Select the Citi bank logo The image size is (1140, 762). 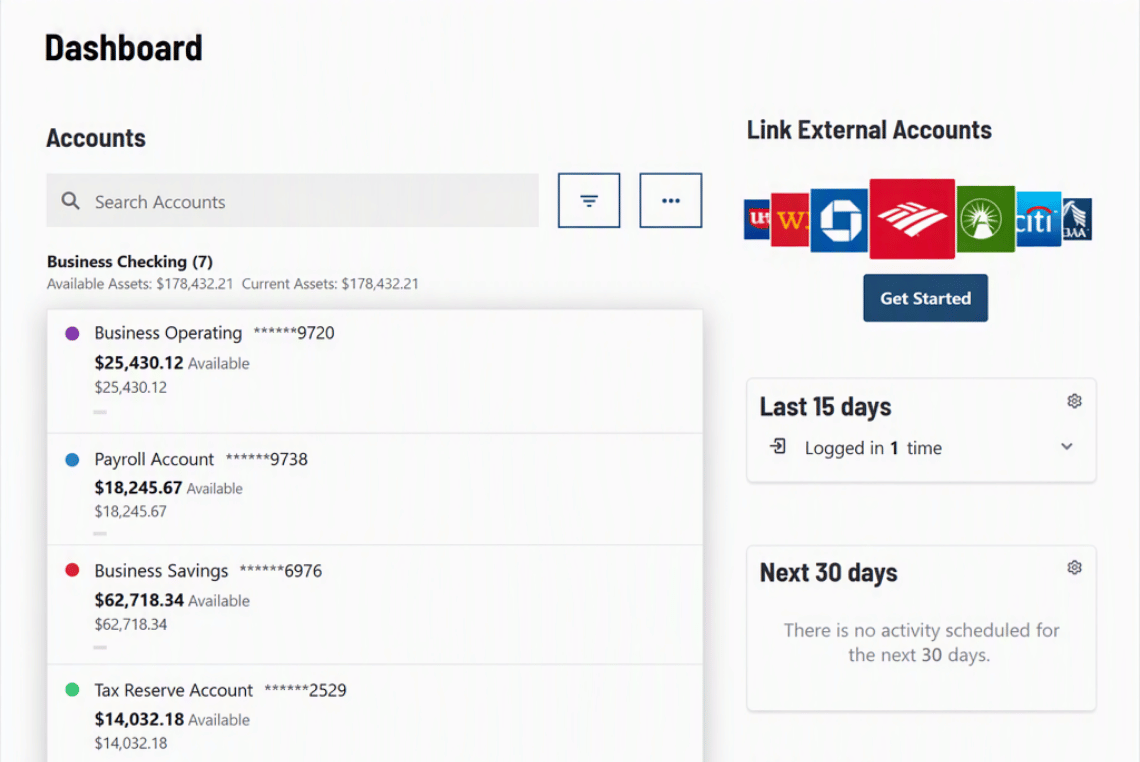(x=1038, y=219)
